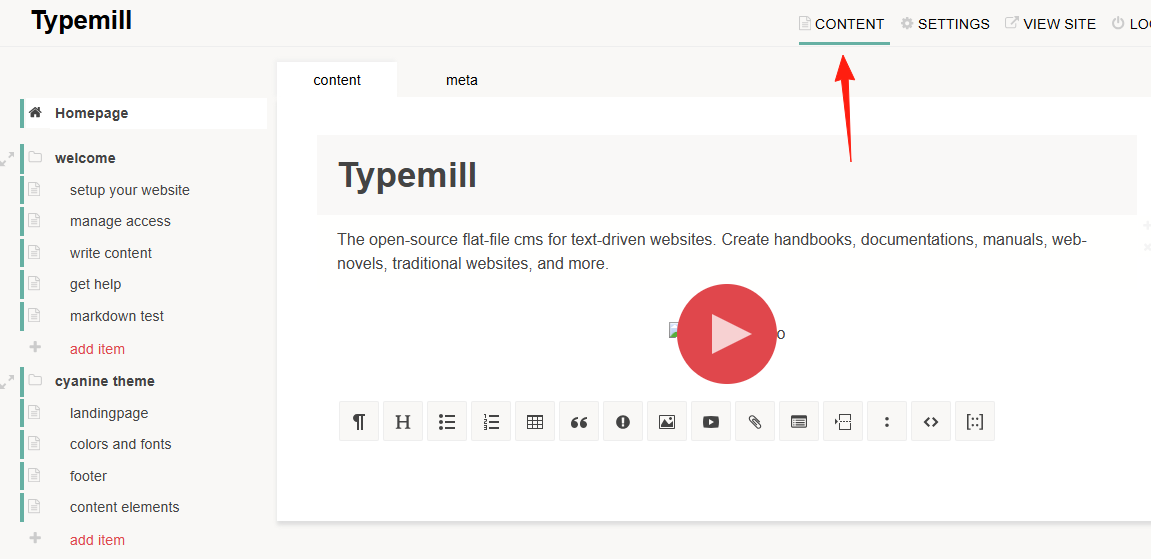Play the video overlay button
The width and height of the screenshot is (1151, 559).
pos(727,334)
